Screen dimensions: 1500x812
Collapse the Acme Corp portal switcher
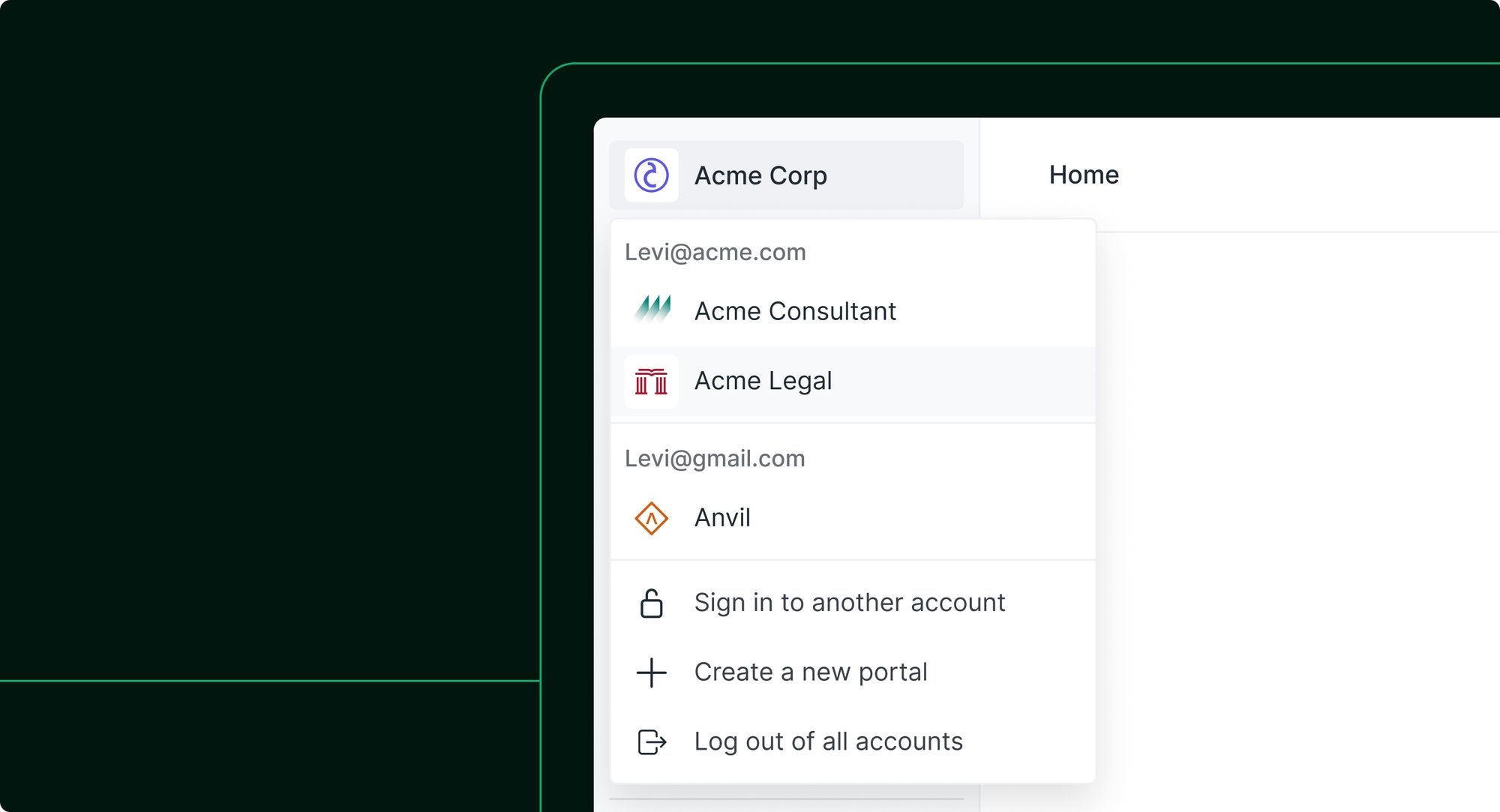(x=786, y=175)
